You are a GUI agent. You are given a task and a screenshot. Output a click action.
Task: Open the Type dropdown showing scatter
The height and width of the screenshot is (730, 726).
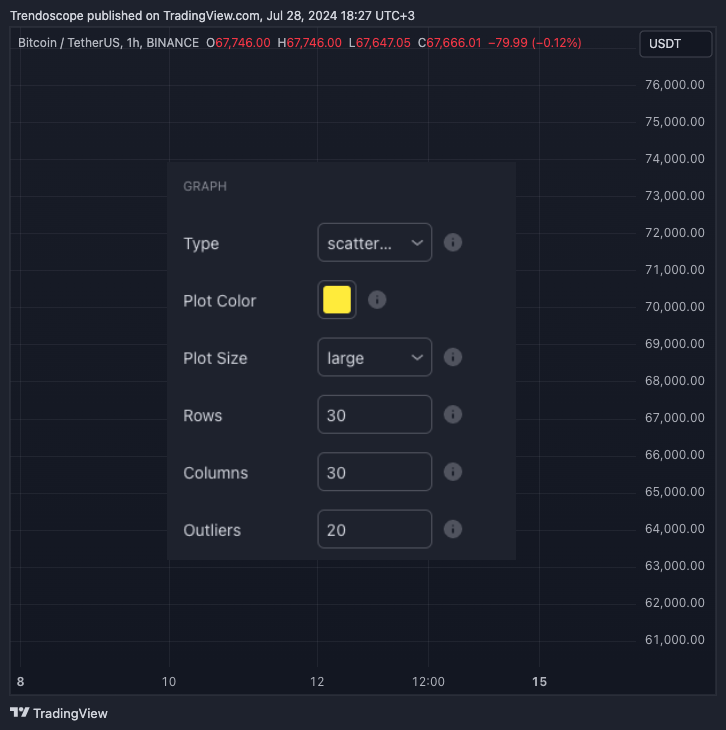pyautogui.click(x=374, y=243)
